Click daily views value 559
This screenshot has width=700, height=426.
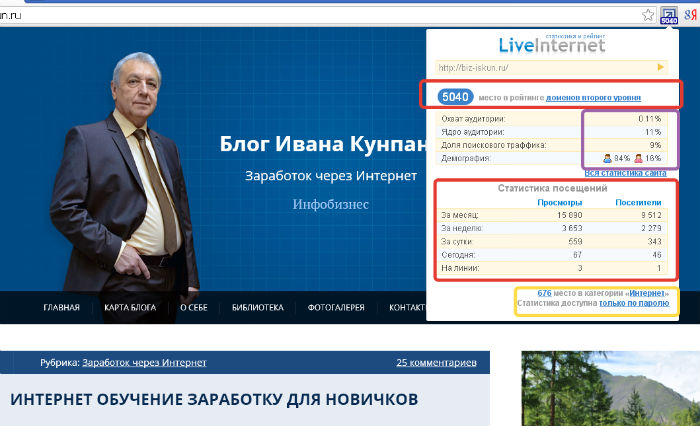575,241
